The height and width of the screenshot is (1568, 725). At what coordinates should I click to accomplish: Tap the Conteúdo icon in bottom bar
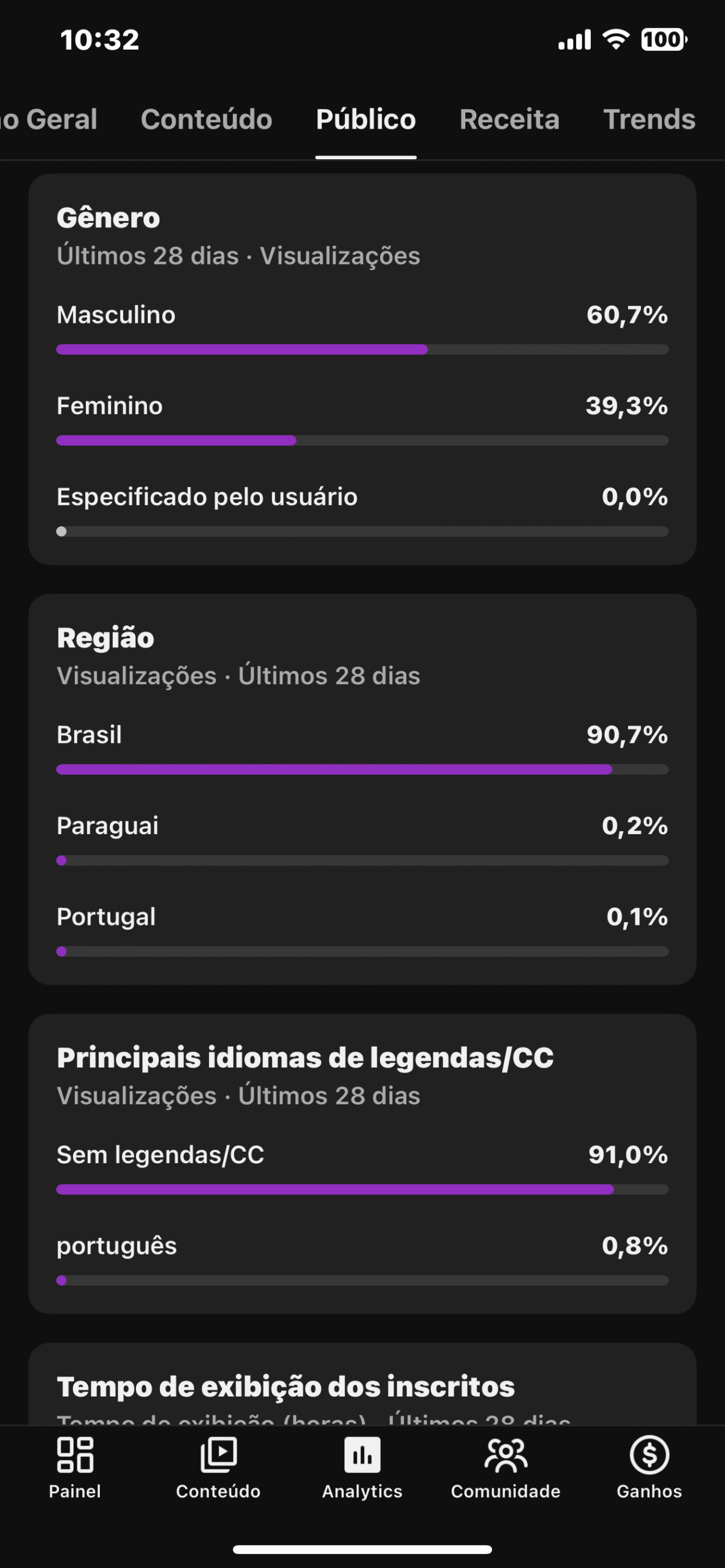point(218,1455)
